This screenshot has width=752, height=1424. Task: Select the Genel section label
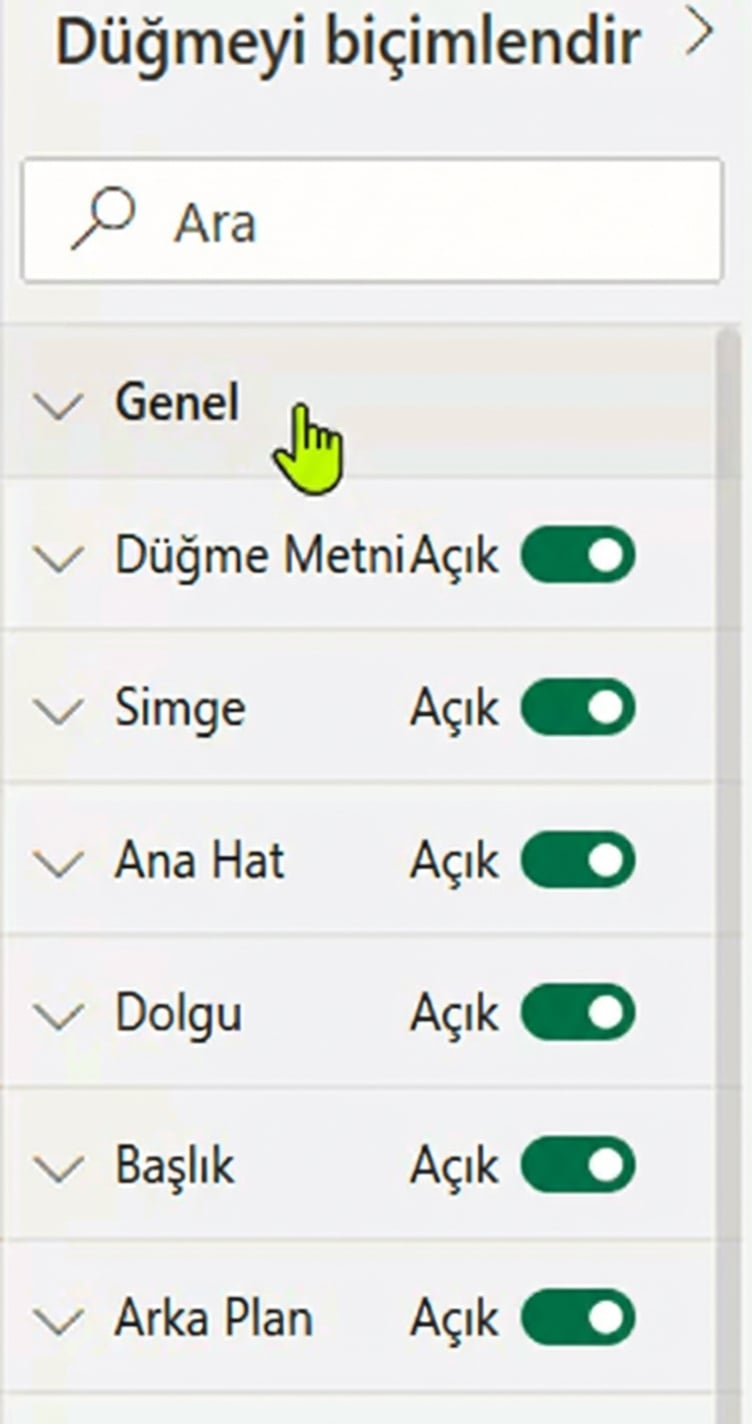pyautogui.click(x=176, y=404)
